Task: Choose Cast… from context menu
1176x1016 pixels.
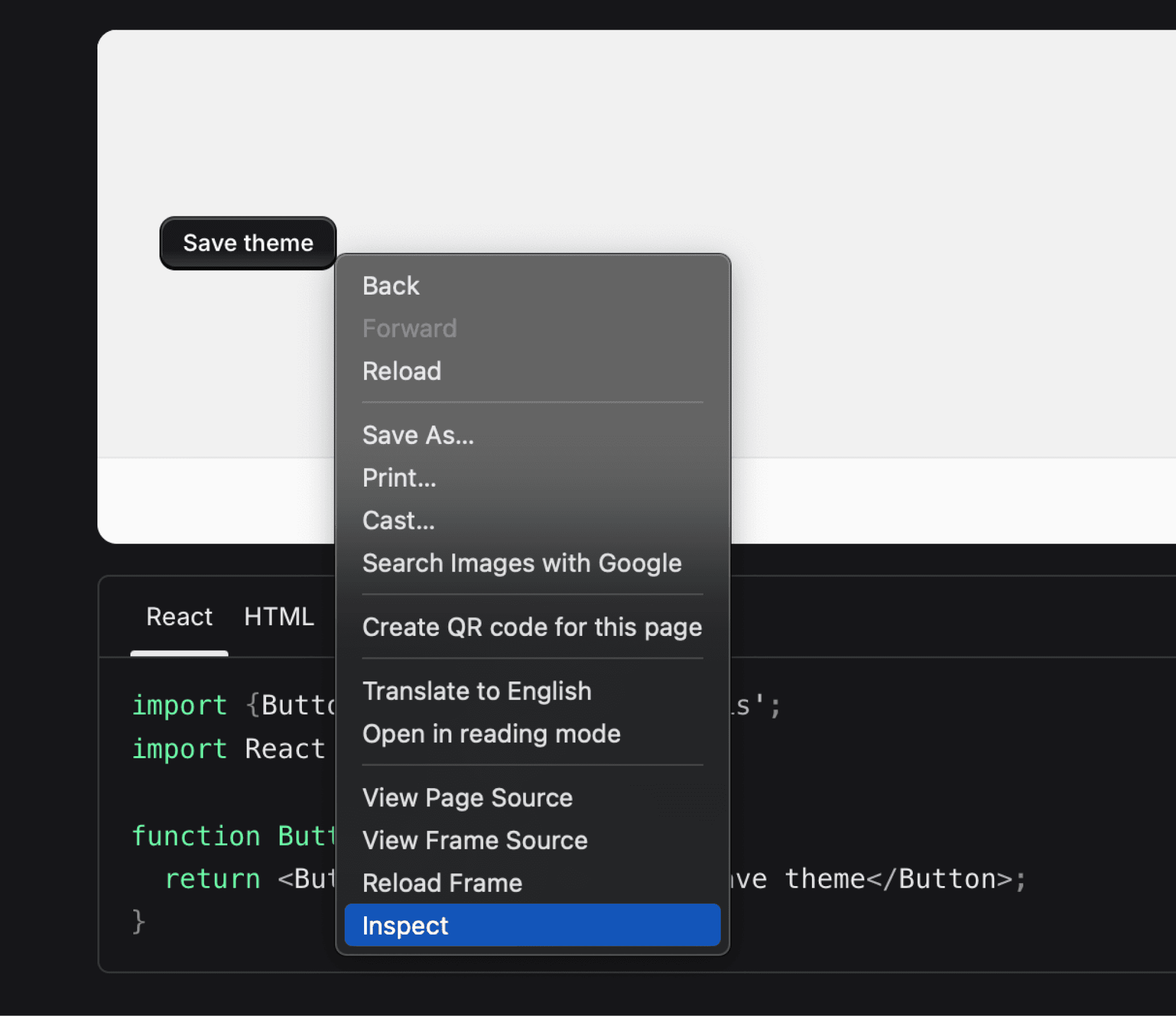Action: [398, 520]
